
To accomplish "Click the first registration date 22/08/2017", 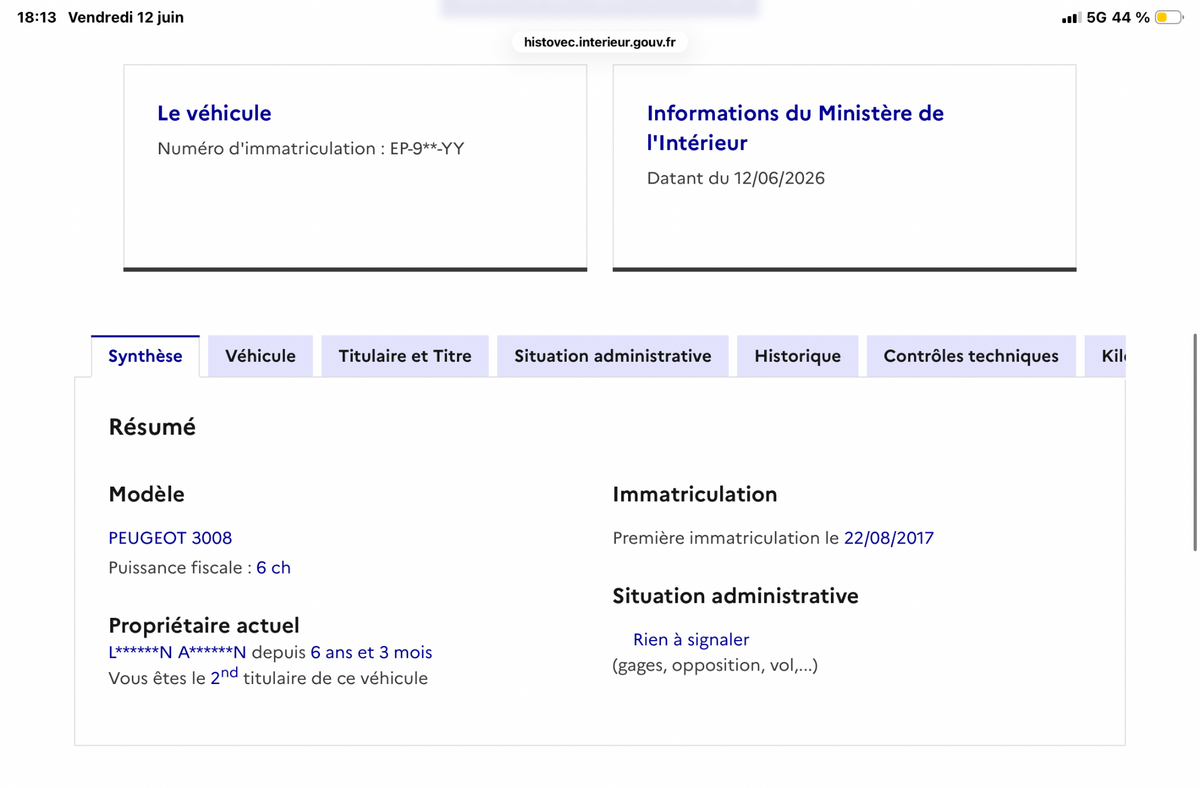I will [889, 538].
